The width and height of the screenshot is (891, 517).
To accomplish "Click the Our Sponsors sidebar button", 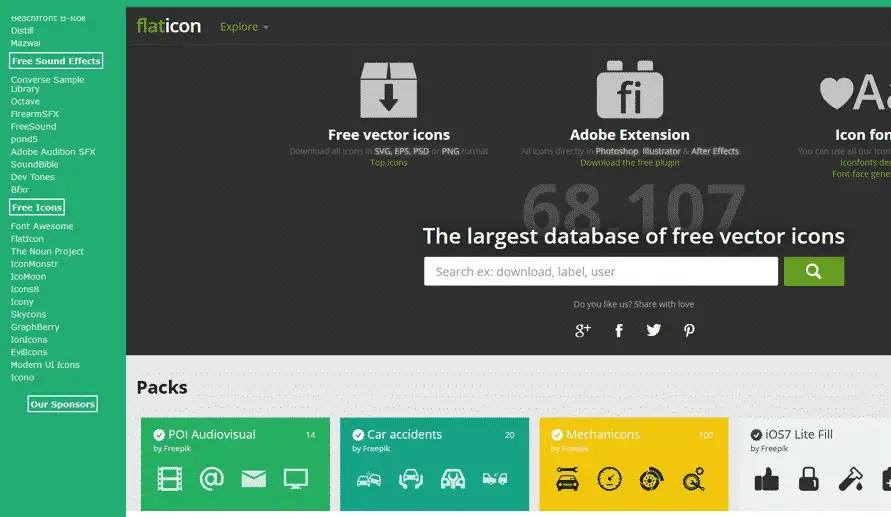I will [x=63, y=404].
